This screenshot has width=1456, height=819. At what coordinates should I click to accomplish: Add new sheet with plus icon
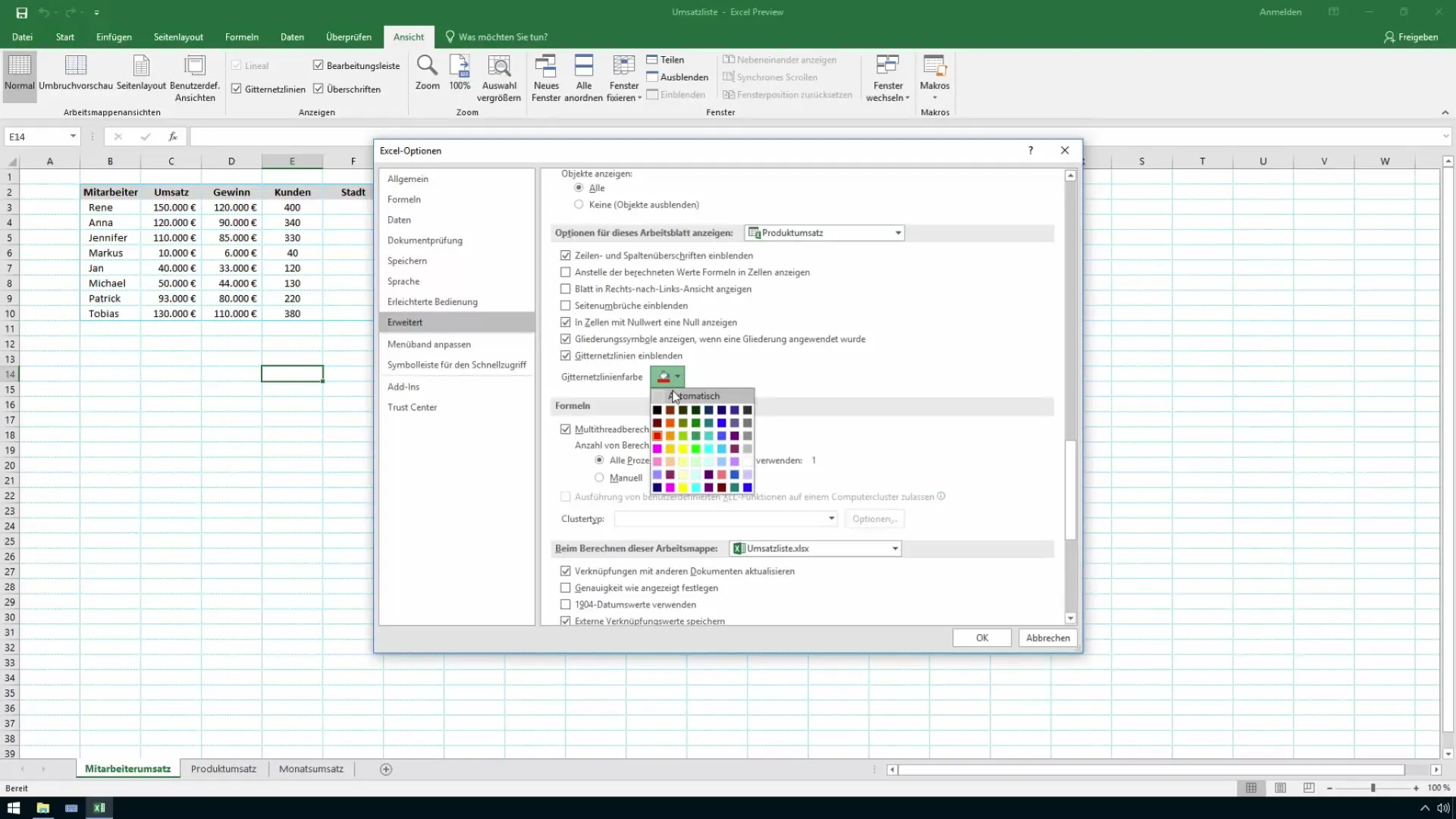(x=386, y=769)
